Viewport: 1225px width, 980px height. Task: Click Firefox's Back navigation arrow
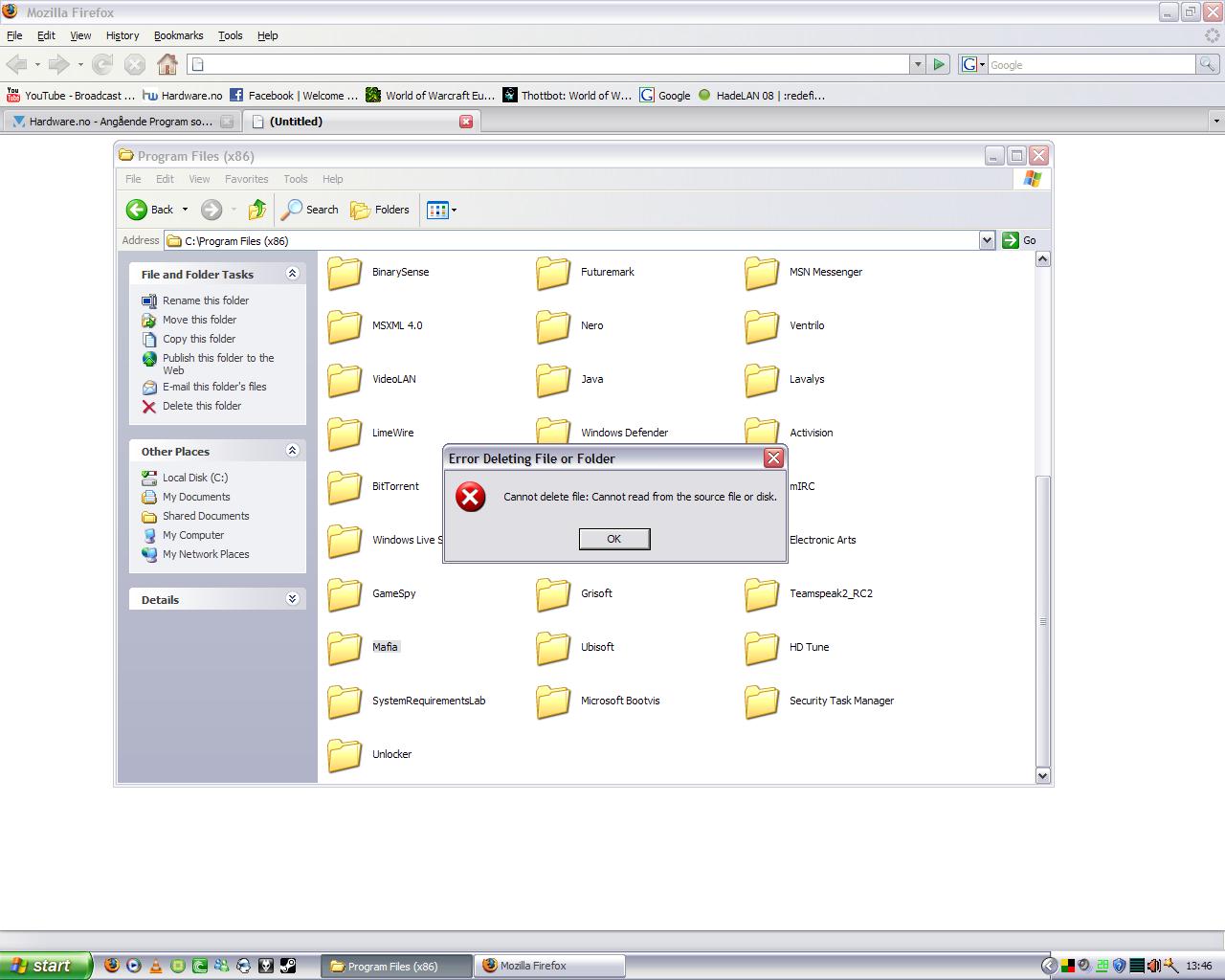[16, 64]
